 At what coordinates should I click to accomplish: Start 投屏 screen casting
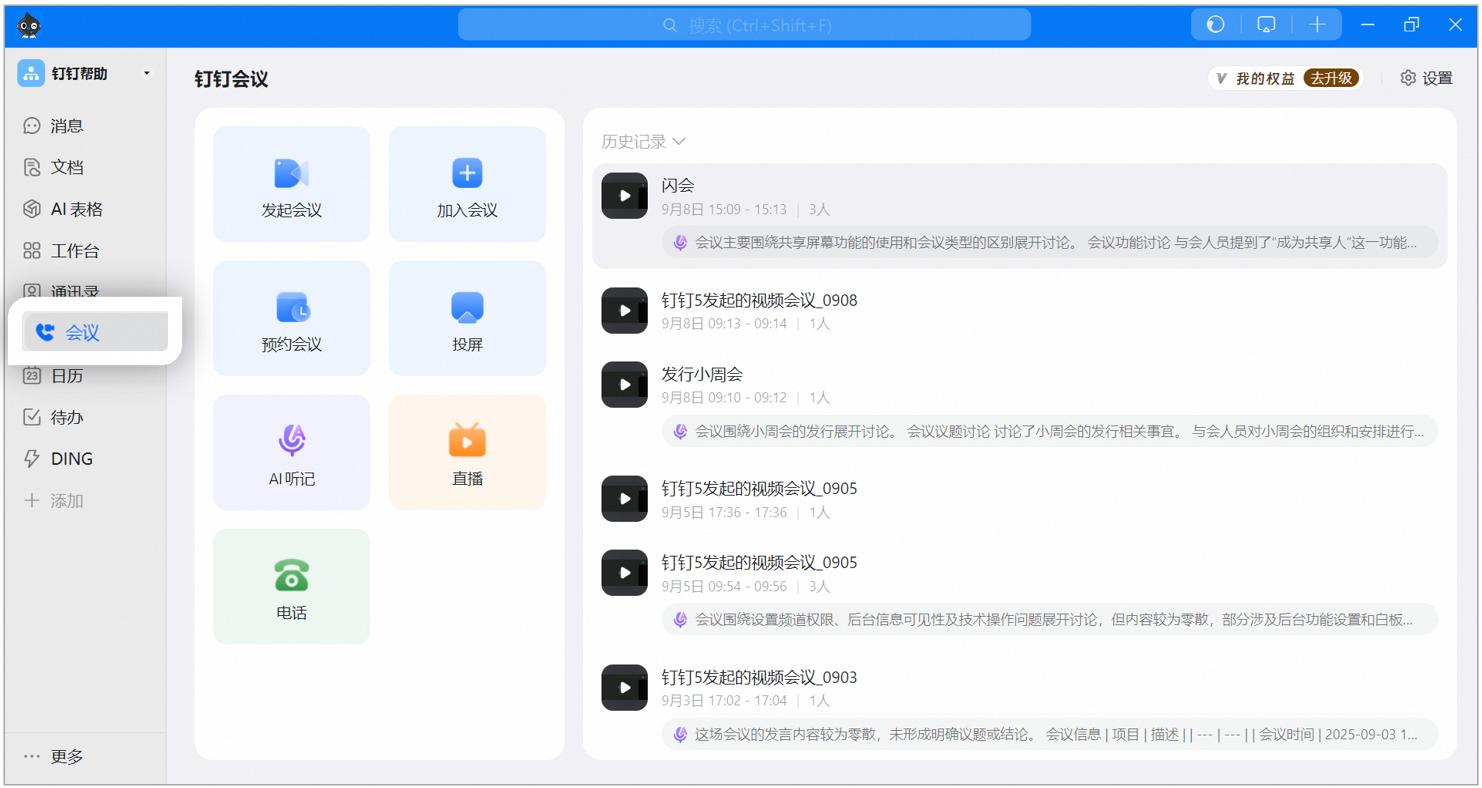point(467,307)
